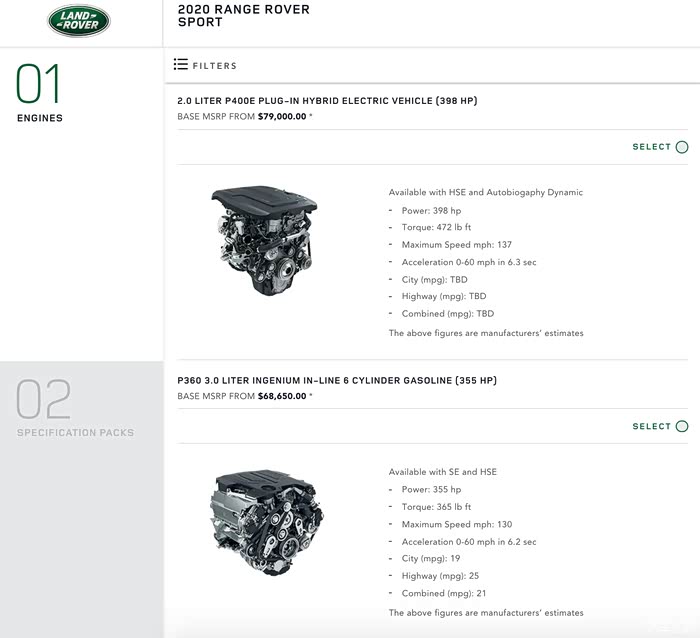Click the FILTERS label
Screen dimensions: 700x638
215,66
